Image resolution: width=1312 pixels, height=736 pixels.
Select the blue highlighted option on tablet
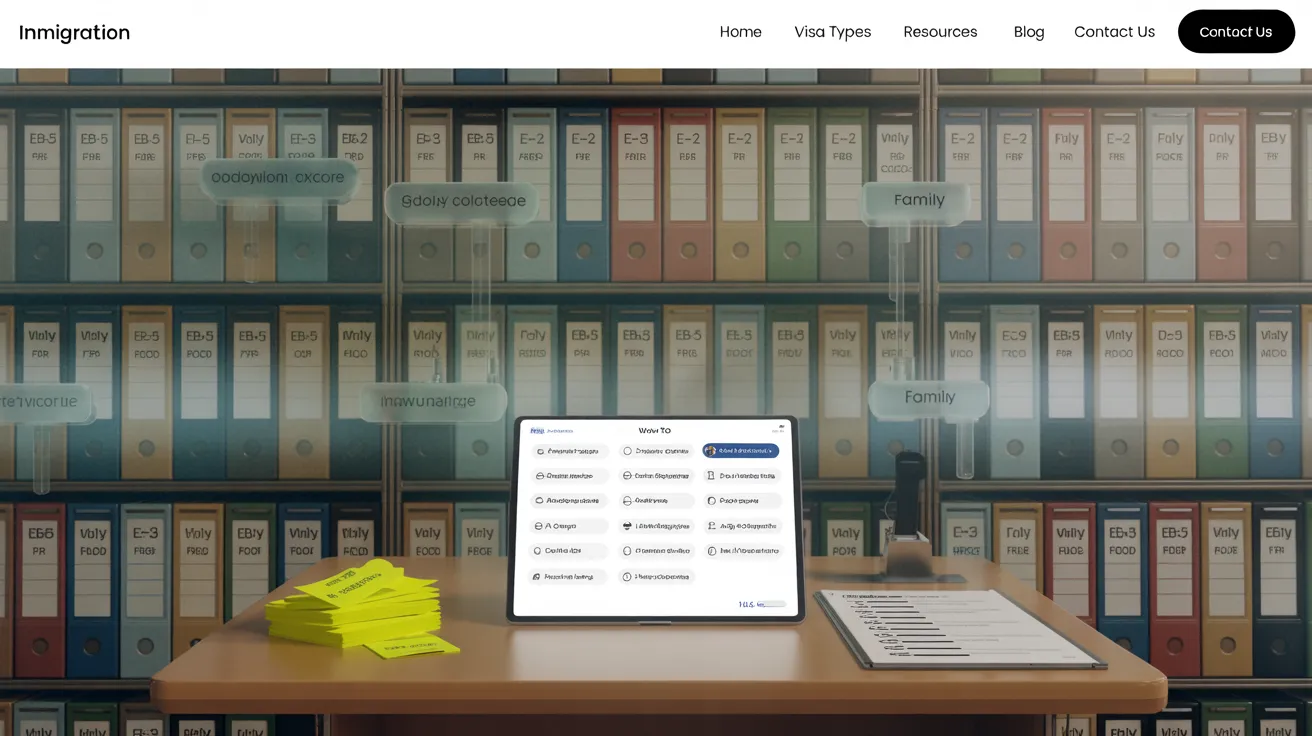click(x=740, y=451)
